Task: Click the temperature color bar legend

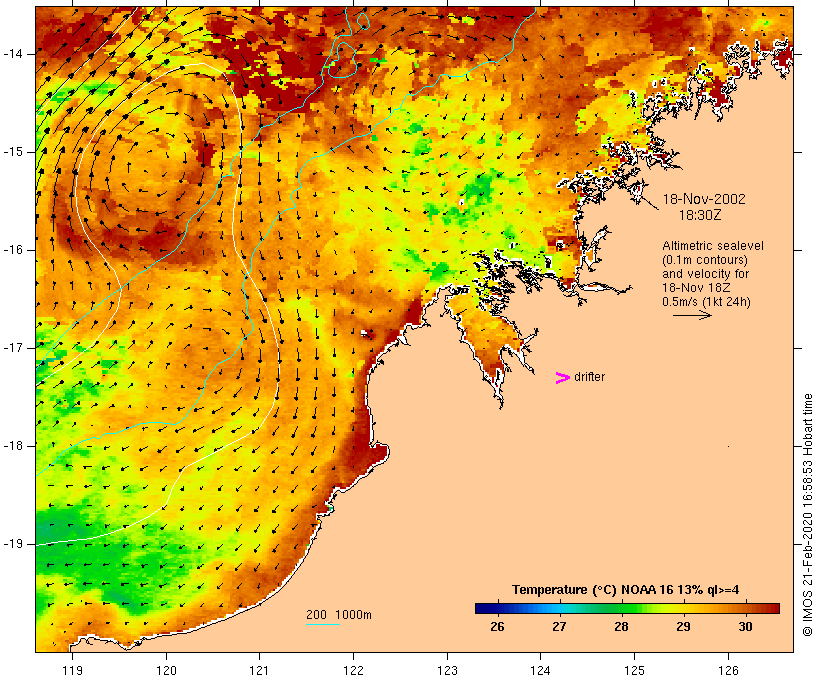Action: point(628,608)
